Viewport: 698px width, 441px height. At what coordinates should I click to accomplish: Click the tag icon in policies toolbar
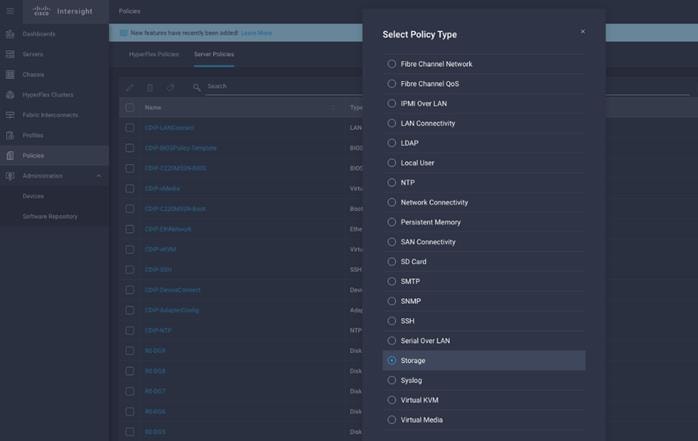pos(170,87)
